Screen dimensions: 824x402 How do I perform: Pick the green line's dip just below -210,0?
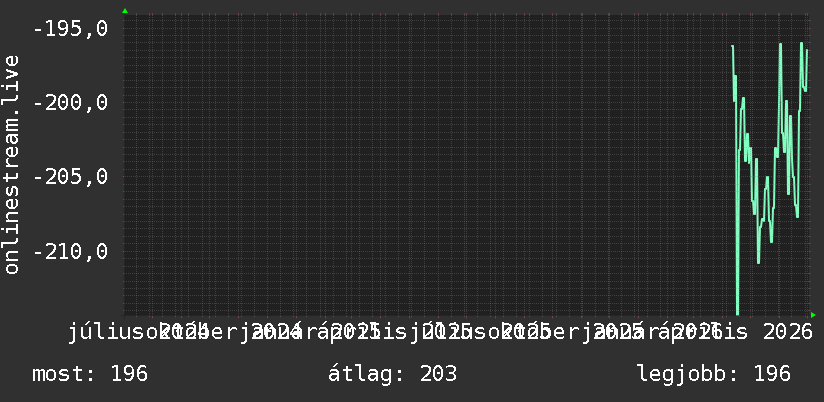(758, 262)
